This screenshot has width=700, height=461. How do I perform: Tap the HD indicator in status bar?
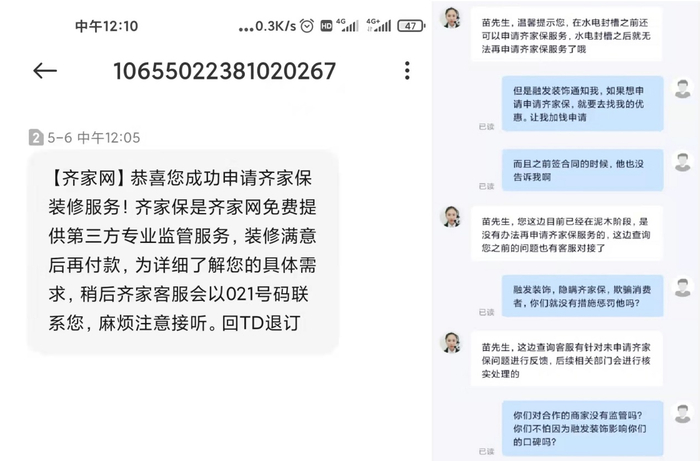(326, 26)
